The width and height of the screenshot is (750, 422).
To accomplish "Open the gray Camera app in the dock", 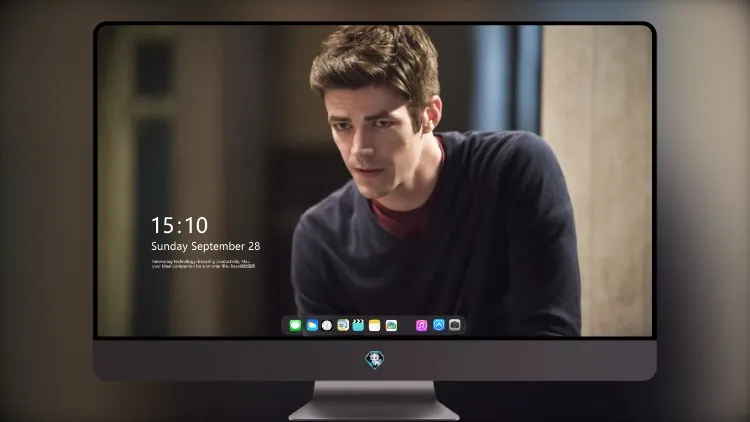I will (x=455, y=325).
